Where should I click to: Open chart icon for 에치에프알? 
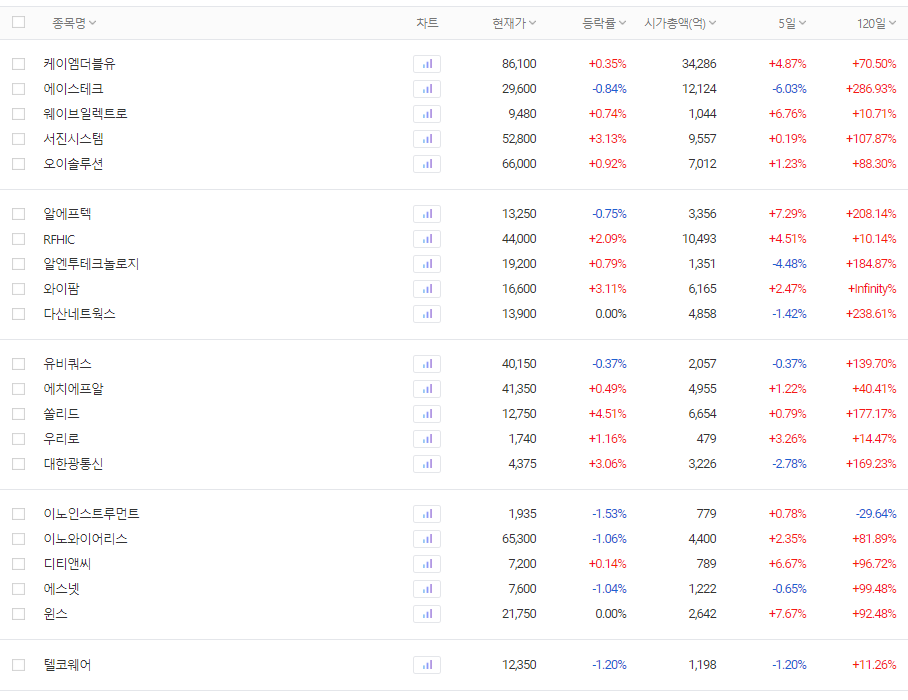point(427,389)
